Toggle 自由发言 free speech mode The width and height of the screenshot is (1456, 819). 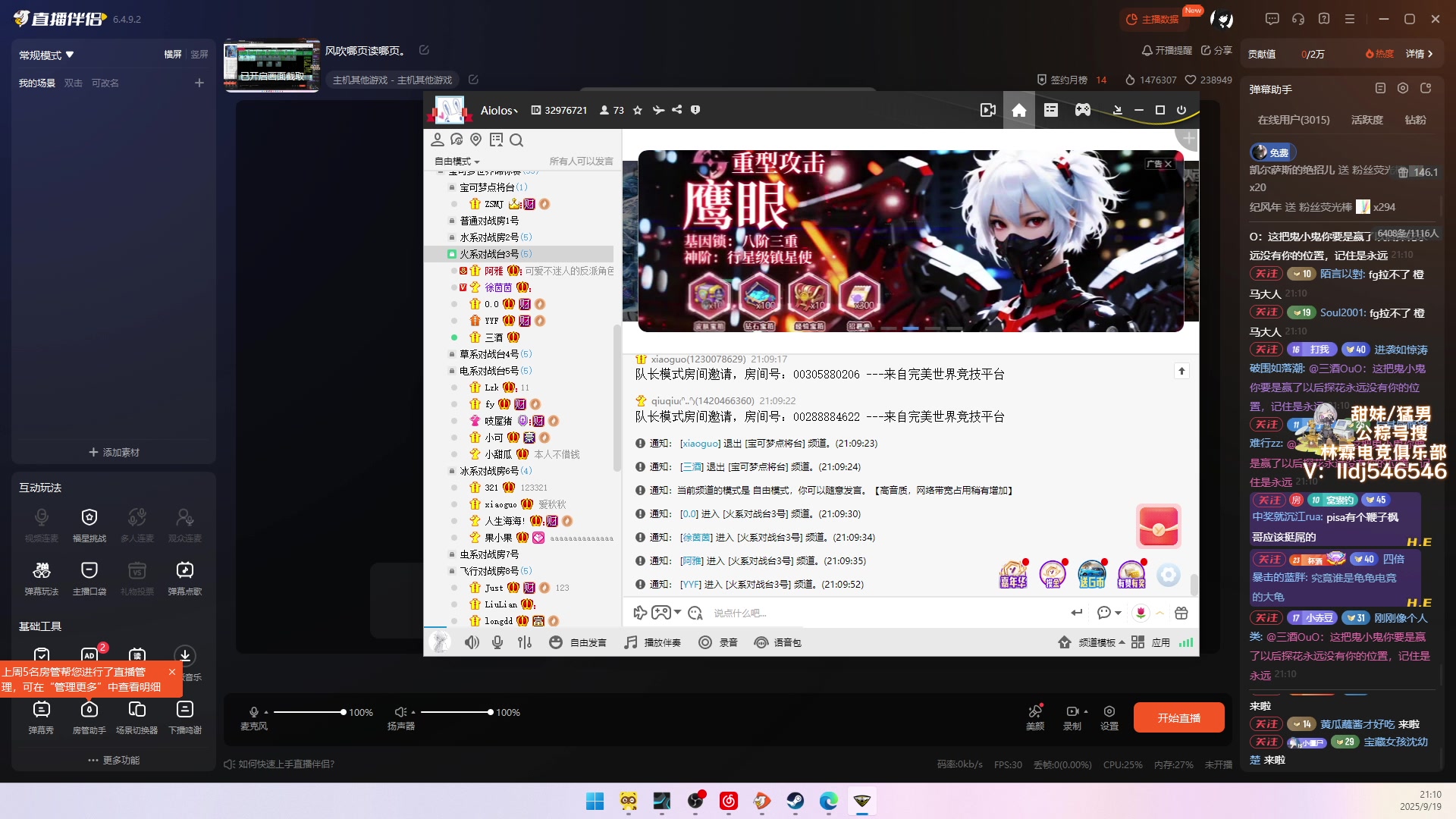(x=577, y=642)
